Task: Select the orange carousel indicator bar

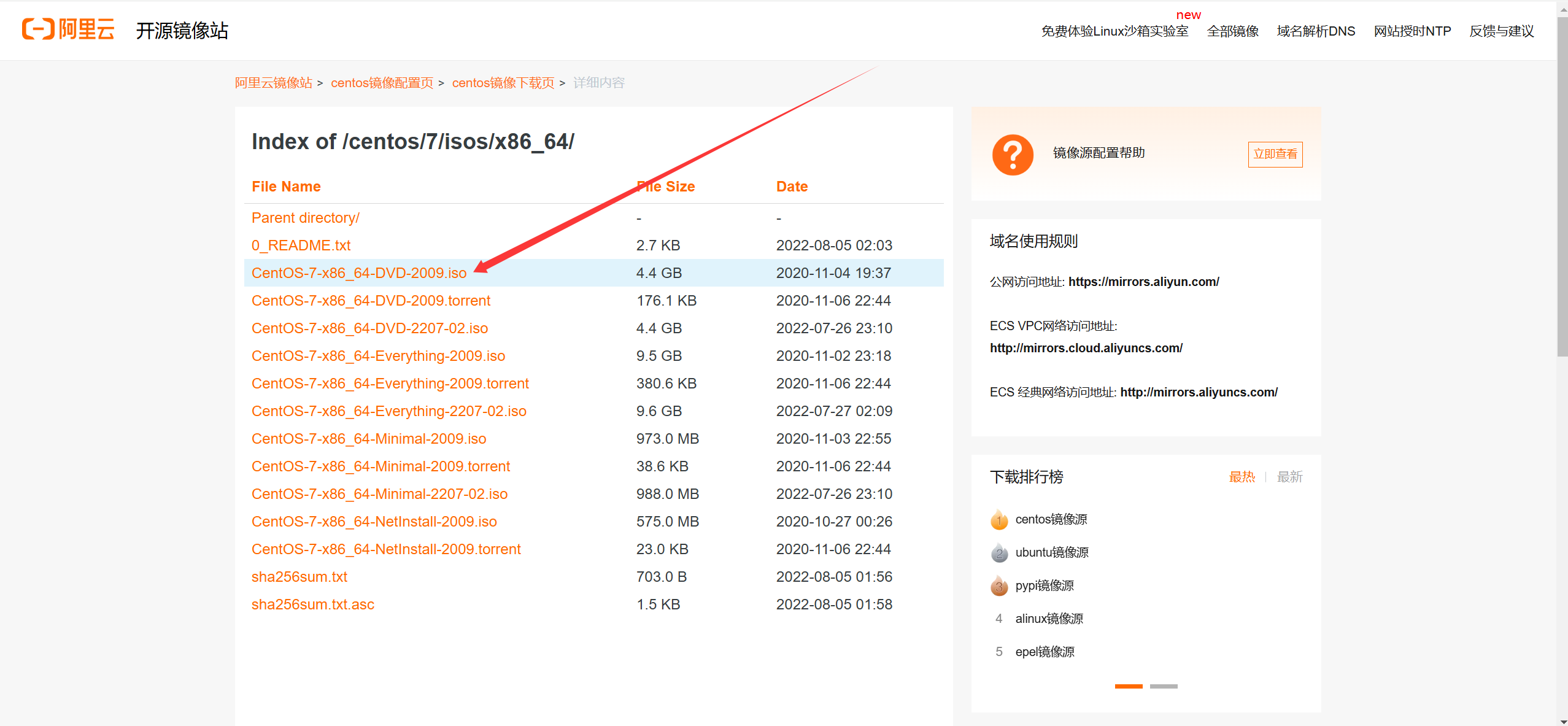Action: [1128, 686]
